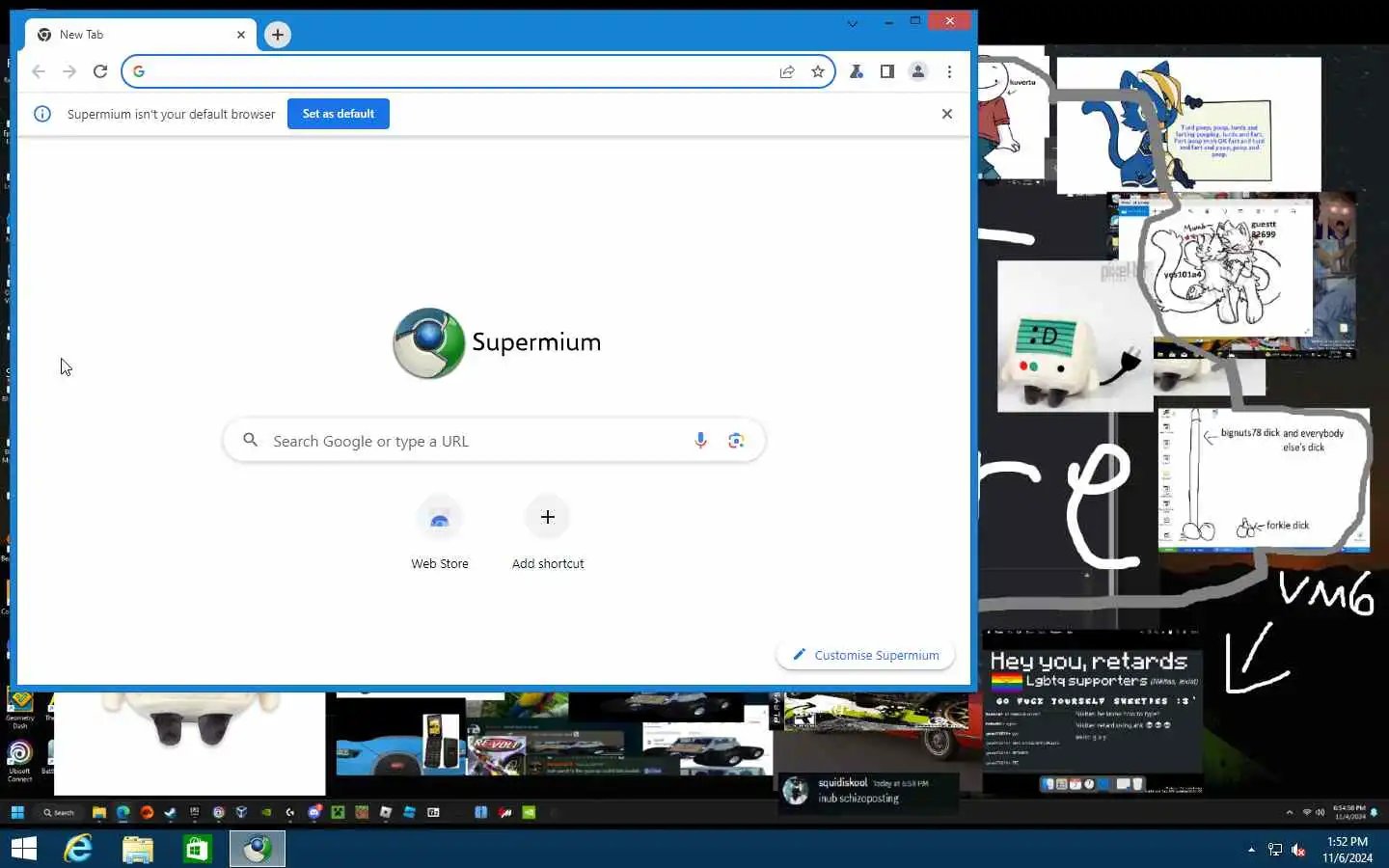Click "Supermium isn't your default browser" text

pos(171,114)
